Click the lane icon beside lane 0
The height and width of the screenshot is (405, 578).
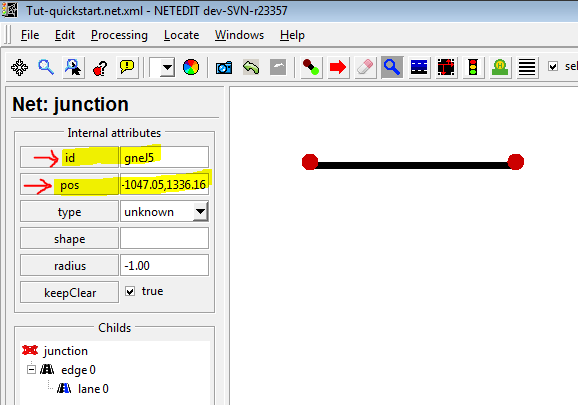click(64, 388)
